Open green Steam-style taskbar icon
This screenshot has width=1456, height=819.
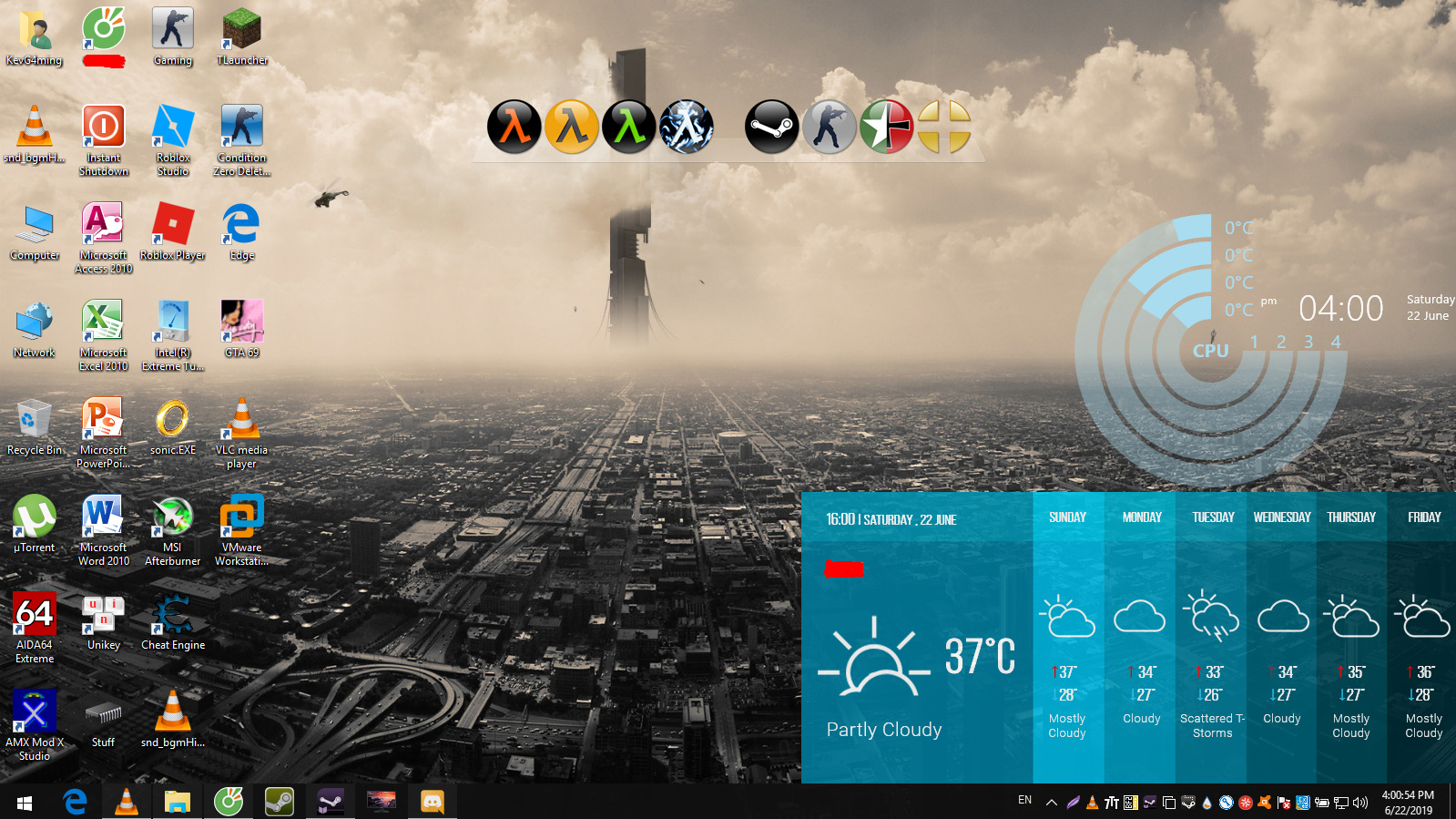coord(280,802)
